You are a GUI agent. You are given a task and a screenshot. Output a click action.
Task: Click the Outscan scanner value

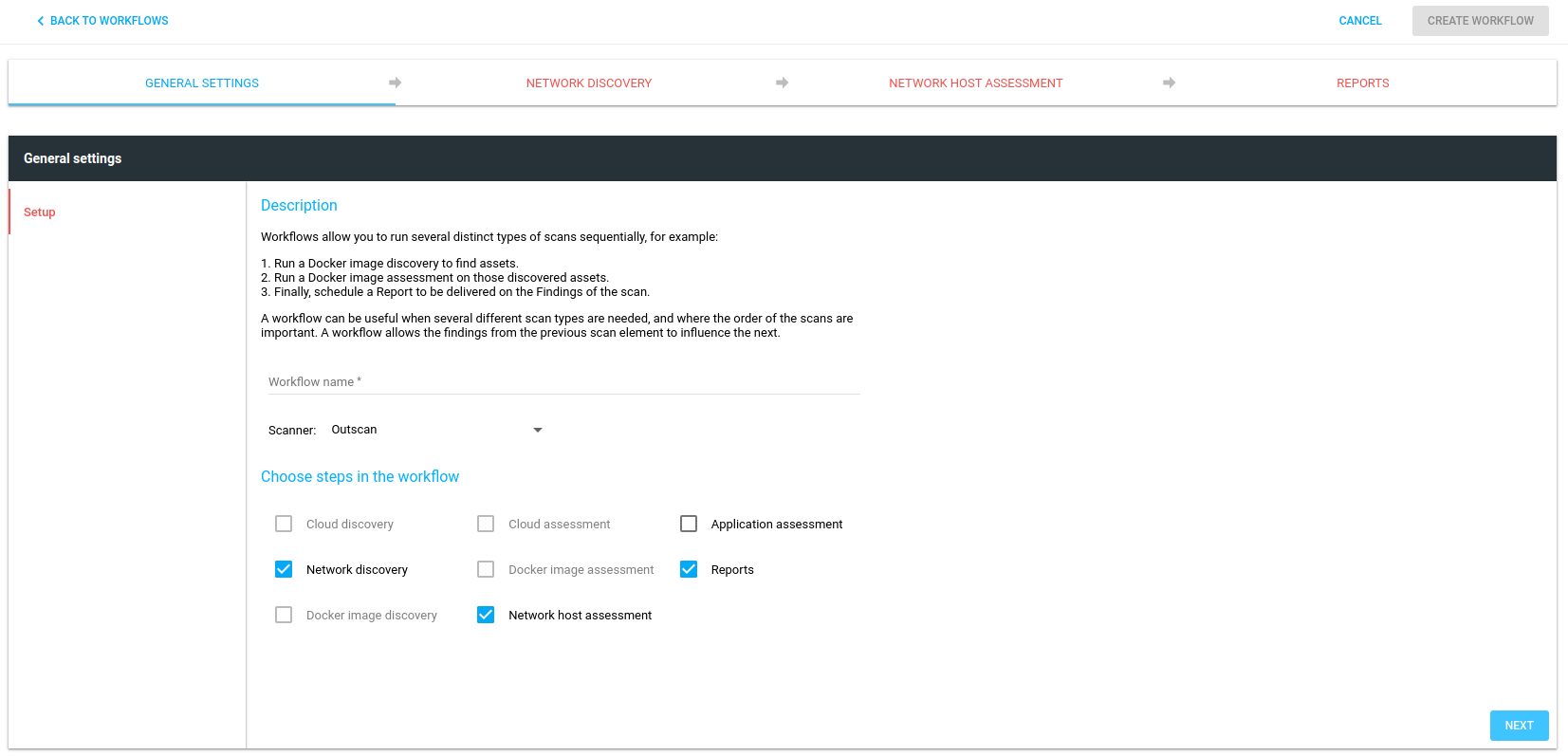click(354, 430)
